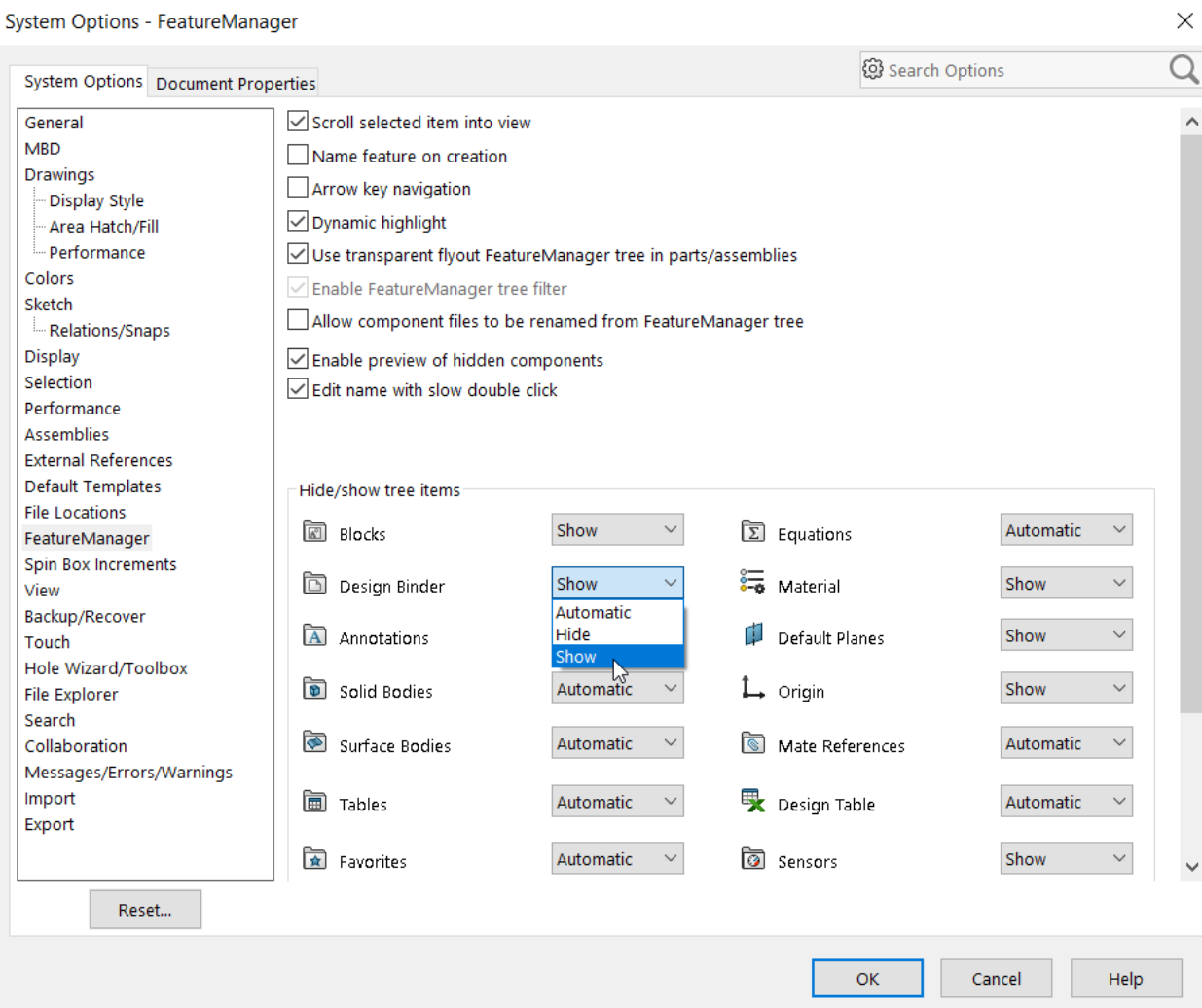The image size is (1202, 1008).
Task: Enable Arrow key navigation
Action: [297, 188]
